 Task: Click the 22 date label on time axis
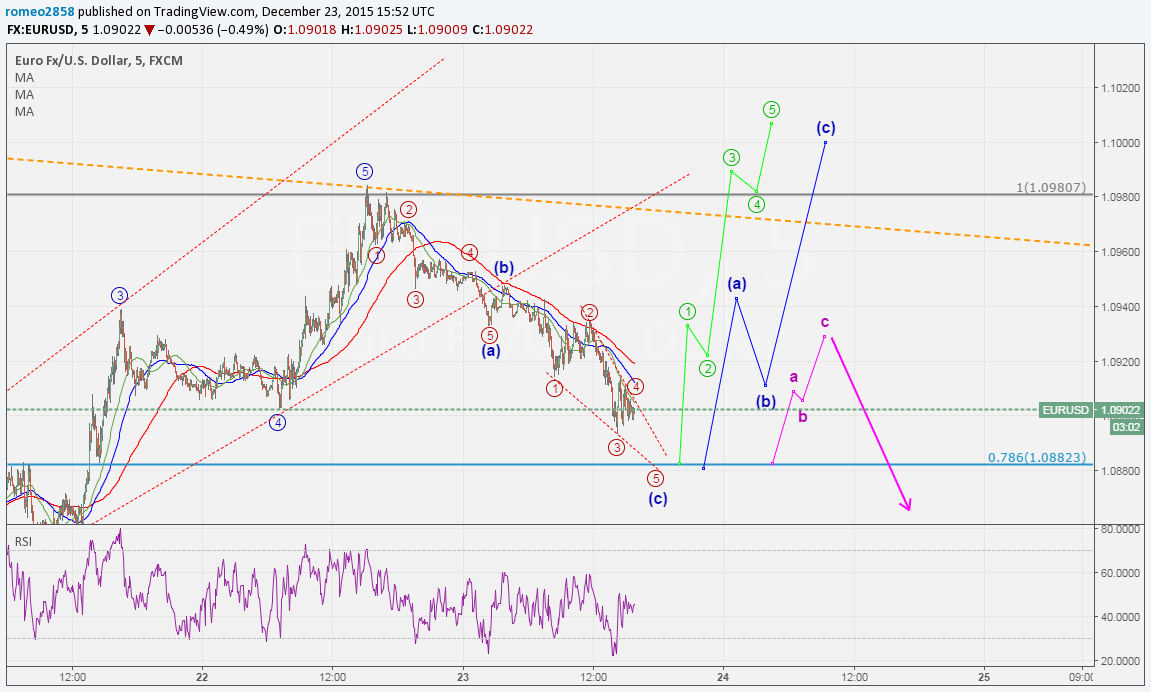click(x=203, y=677)
